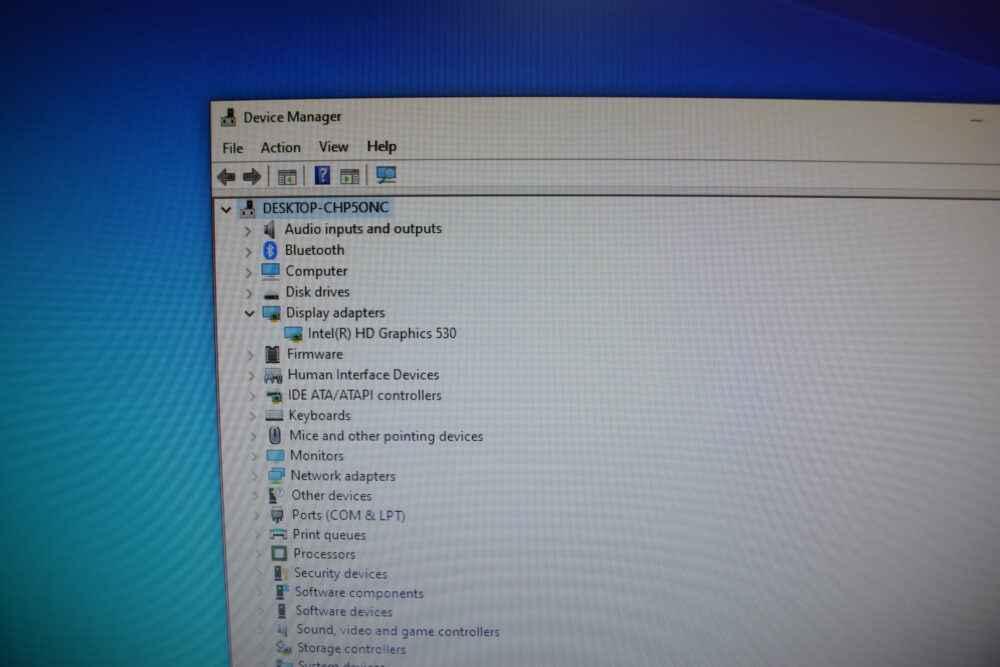This screenshot has height=667, width=1000.
Task: Select the Security devices label
Action: coord(341,573)
